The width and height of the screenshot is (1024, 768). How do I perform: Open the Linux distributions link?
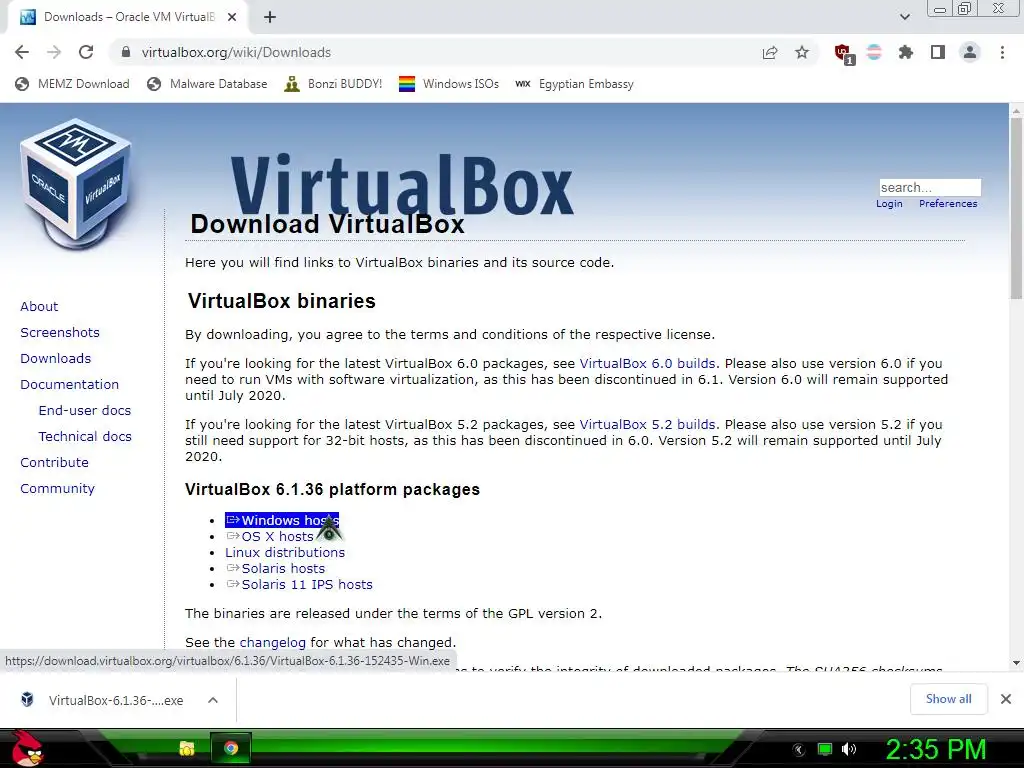pos(285,552)
